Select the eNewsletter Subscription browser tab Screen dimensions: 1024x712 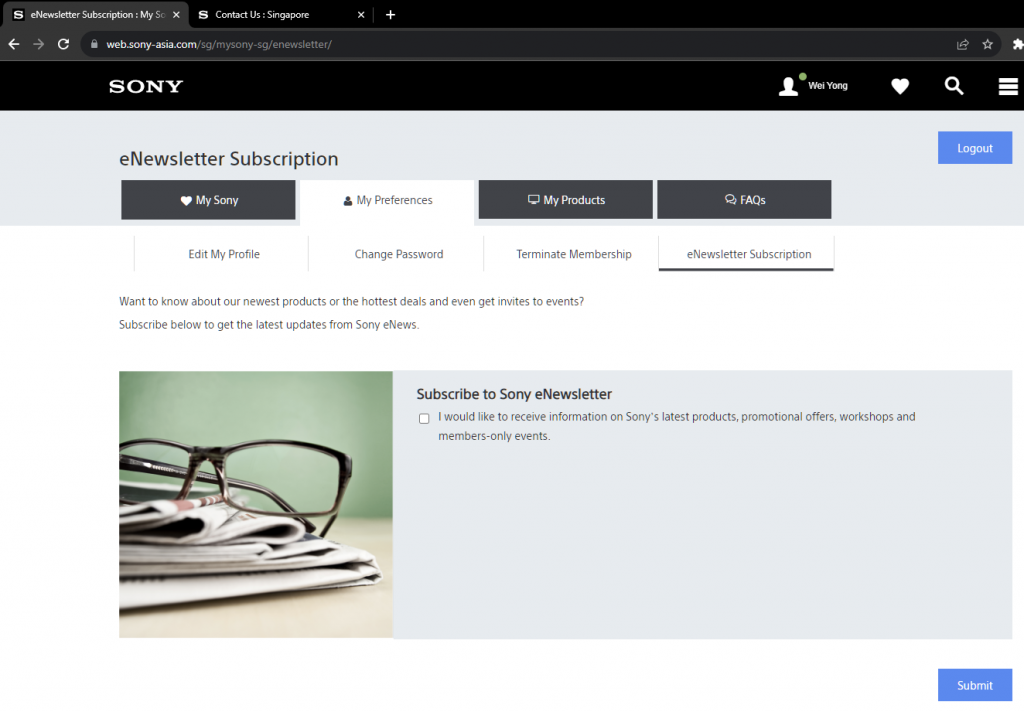pos(96,14)
